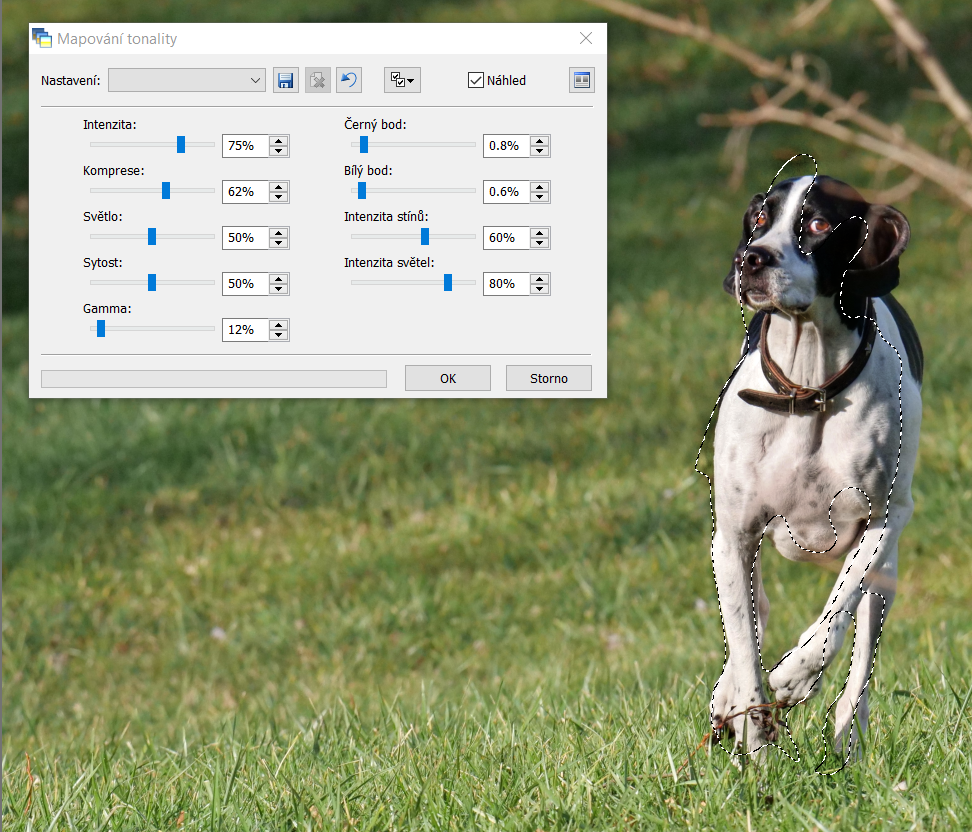Click the Intenzita stínů slider handle

pos(425,236)
